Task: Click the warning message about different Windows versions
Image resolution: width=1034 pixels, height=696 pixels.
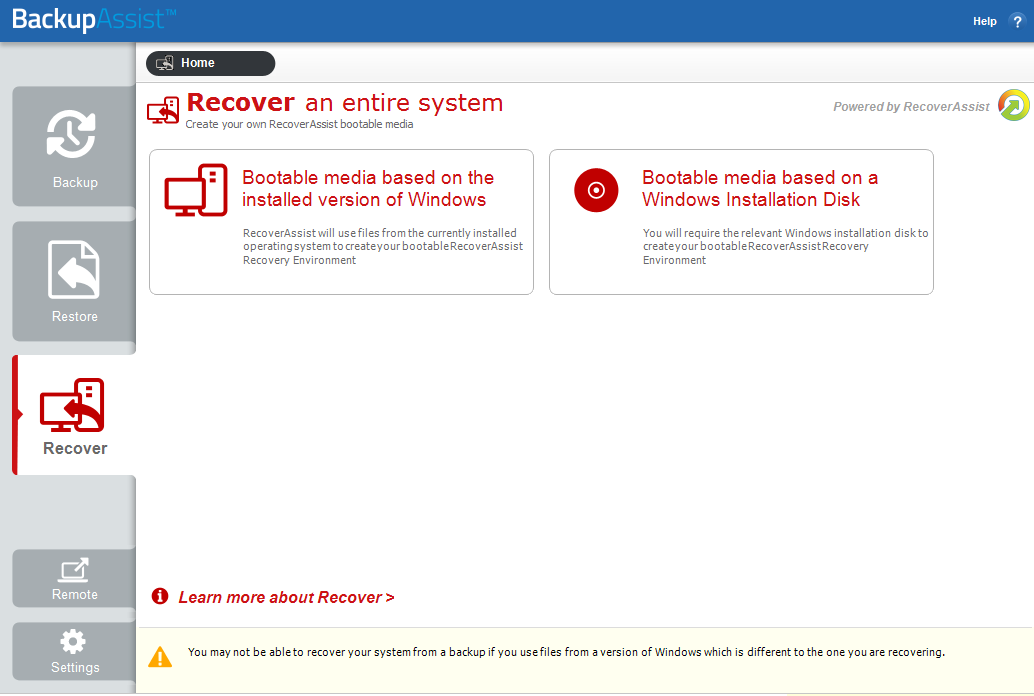Action: [x=566, y=652]
